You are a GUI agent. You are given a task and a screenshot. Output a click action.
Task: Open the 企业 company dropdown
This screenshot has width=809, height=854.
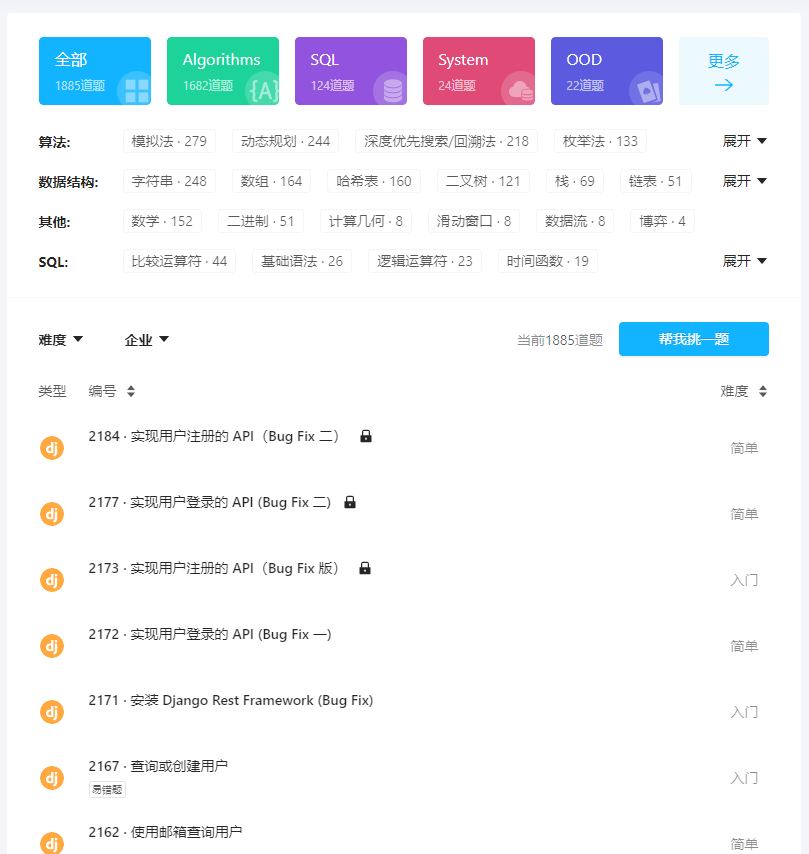coord(146,339)
